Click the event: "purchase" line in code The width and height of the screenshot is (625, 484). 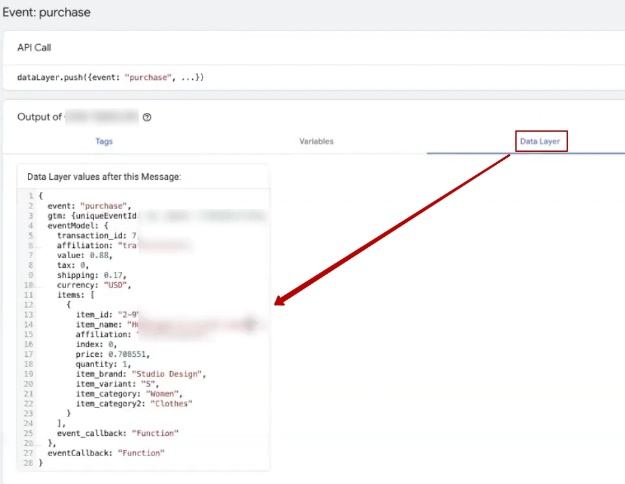[89, 204]
